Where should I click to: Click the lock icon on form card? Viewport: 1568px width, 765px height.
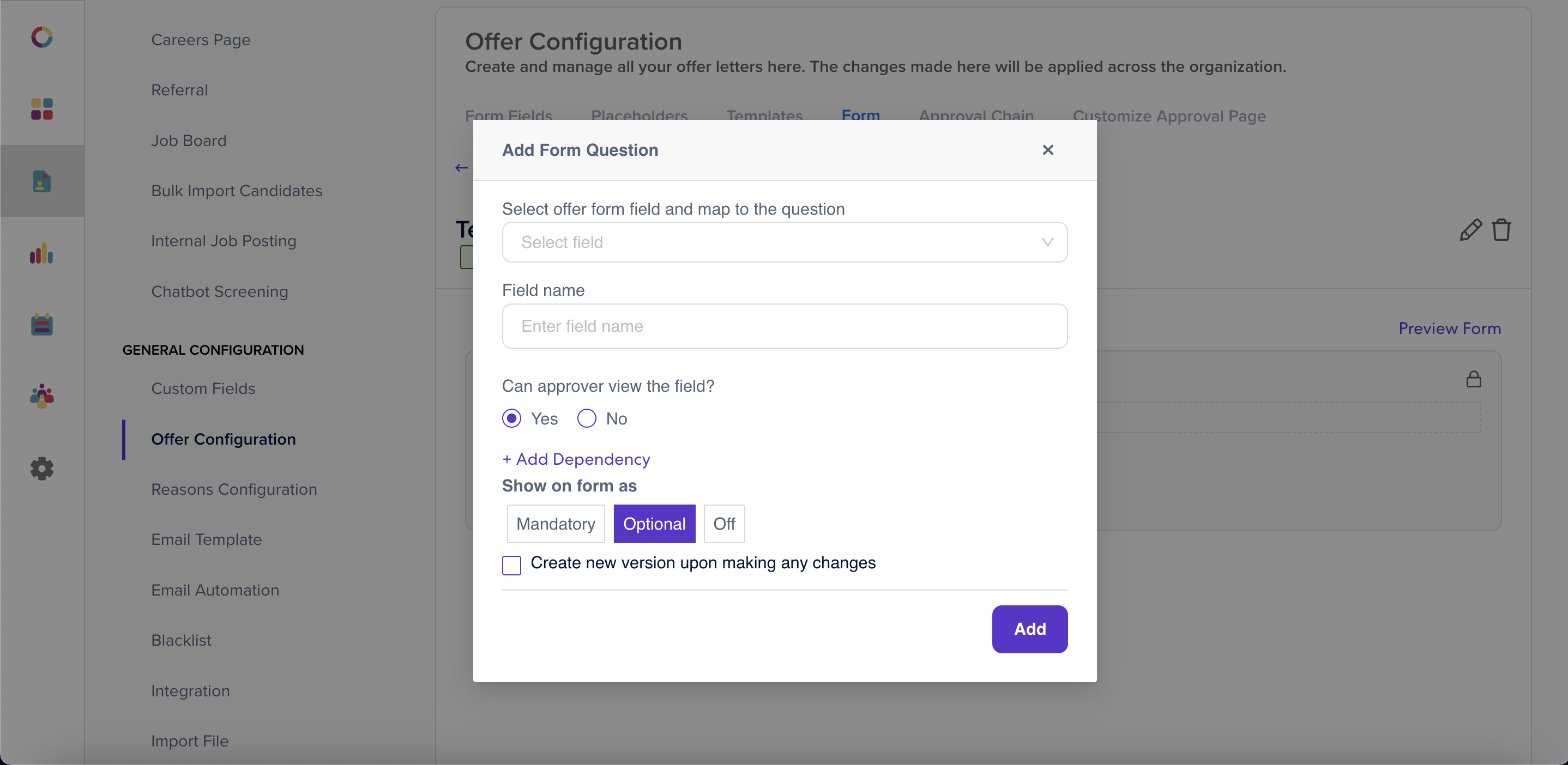1474,379
